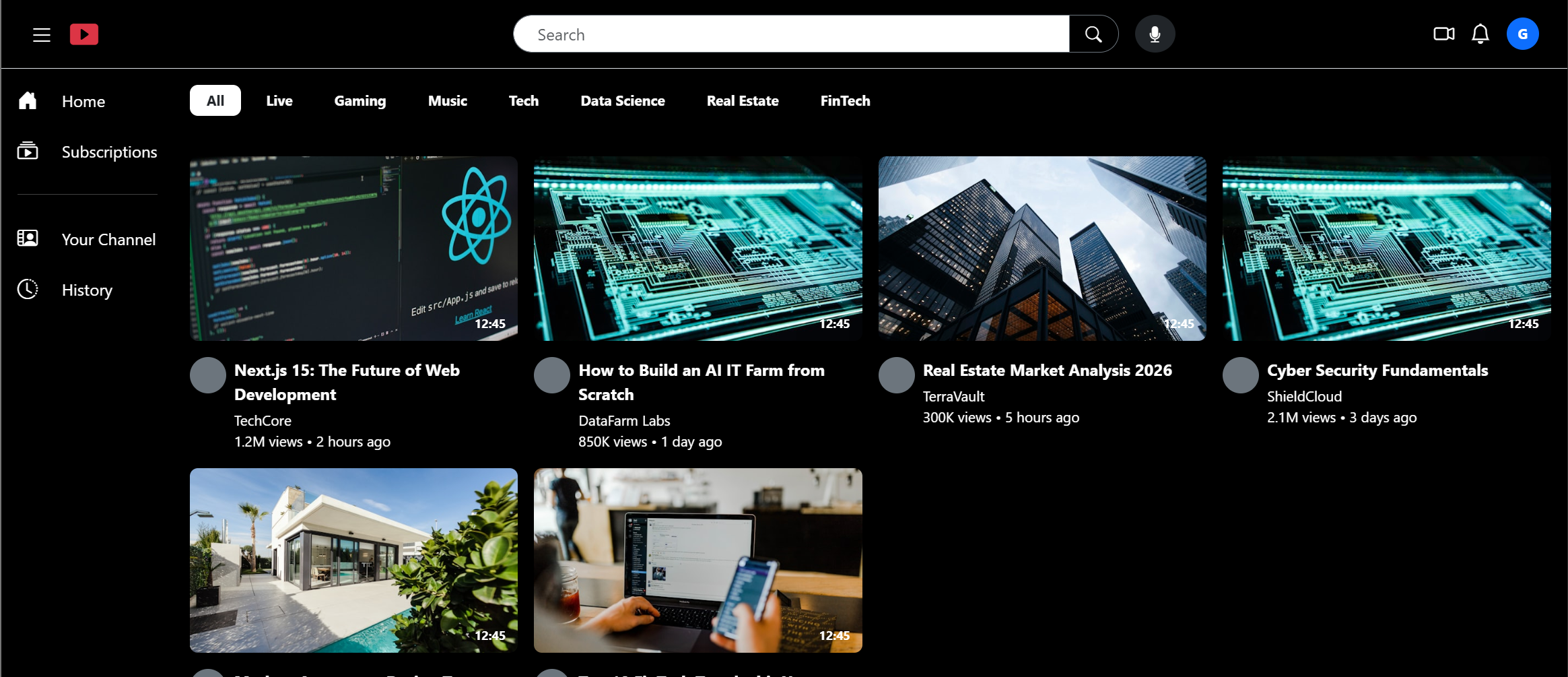
Task: Play the Next.js 15 video thumbnail
Action: pos(353,249)
